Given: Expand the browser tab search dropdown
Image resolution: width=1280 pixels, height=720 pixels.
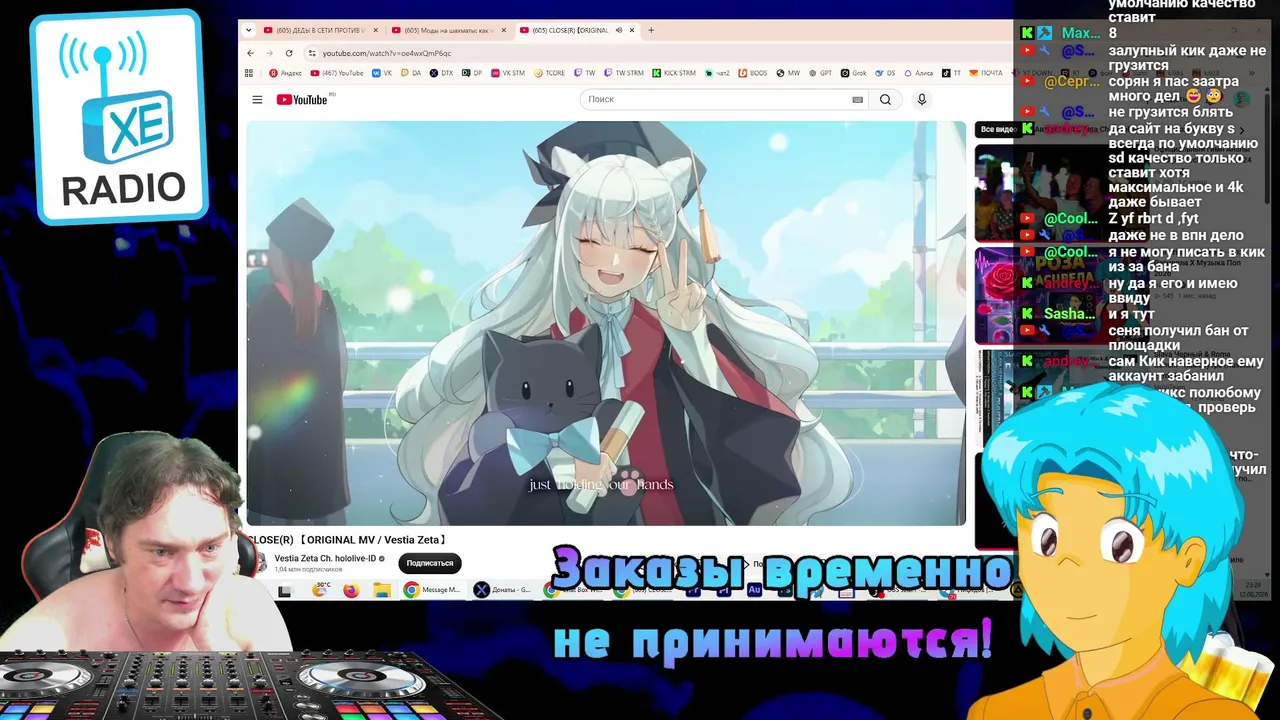Looking at the screenshot, I should tap(250, 30).
